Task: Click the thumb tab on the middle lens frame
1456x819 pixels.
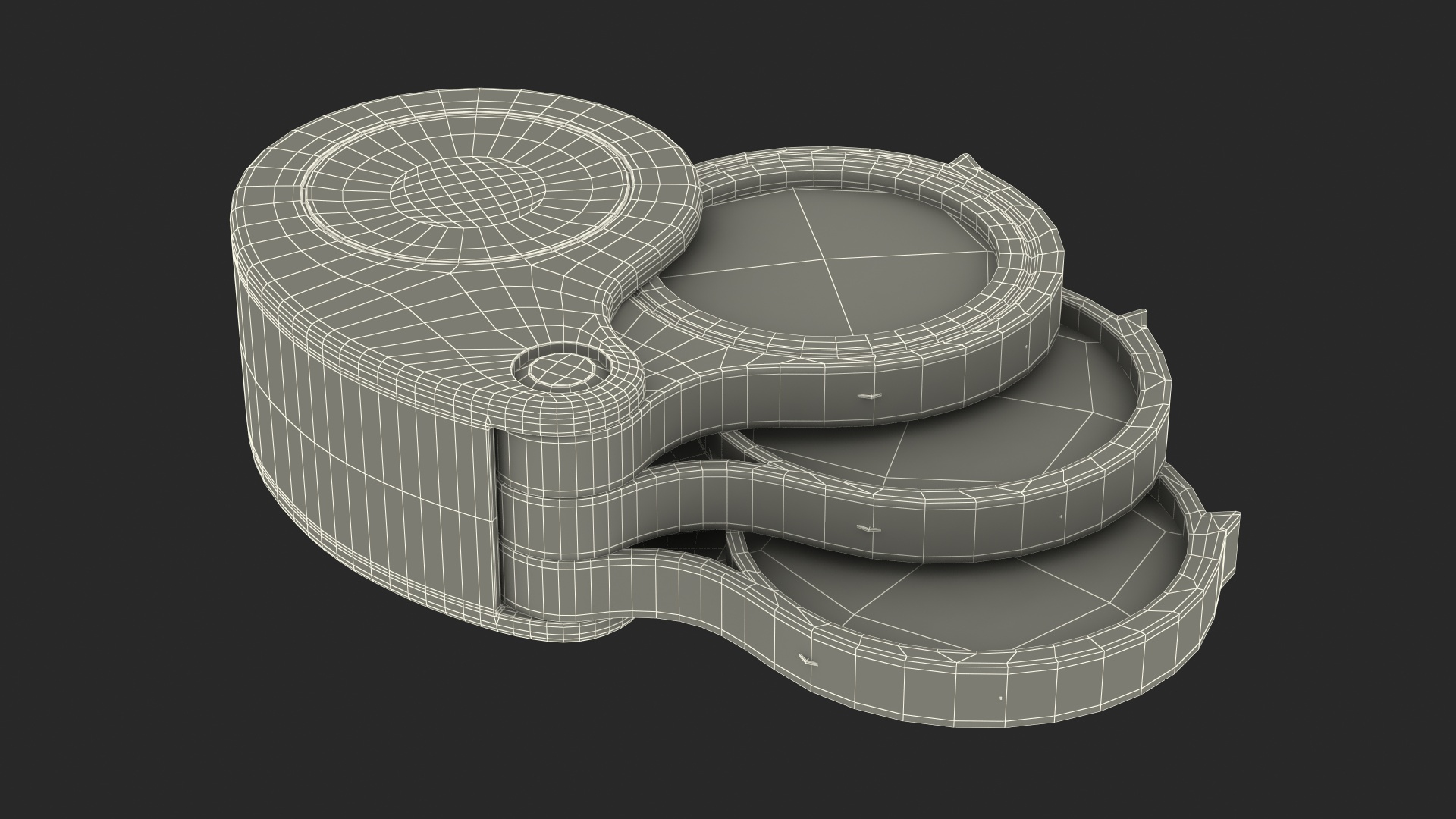Action: click(x=1135, y=318)
